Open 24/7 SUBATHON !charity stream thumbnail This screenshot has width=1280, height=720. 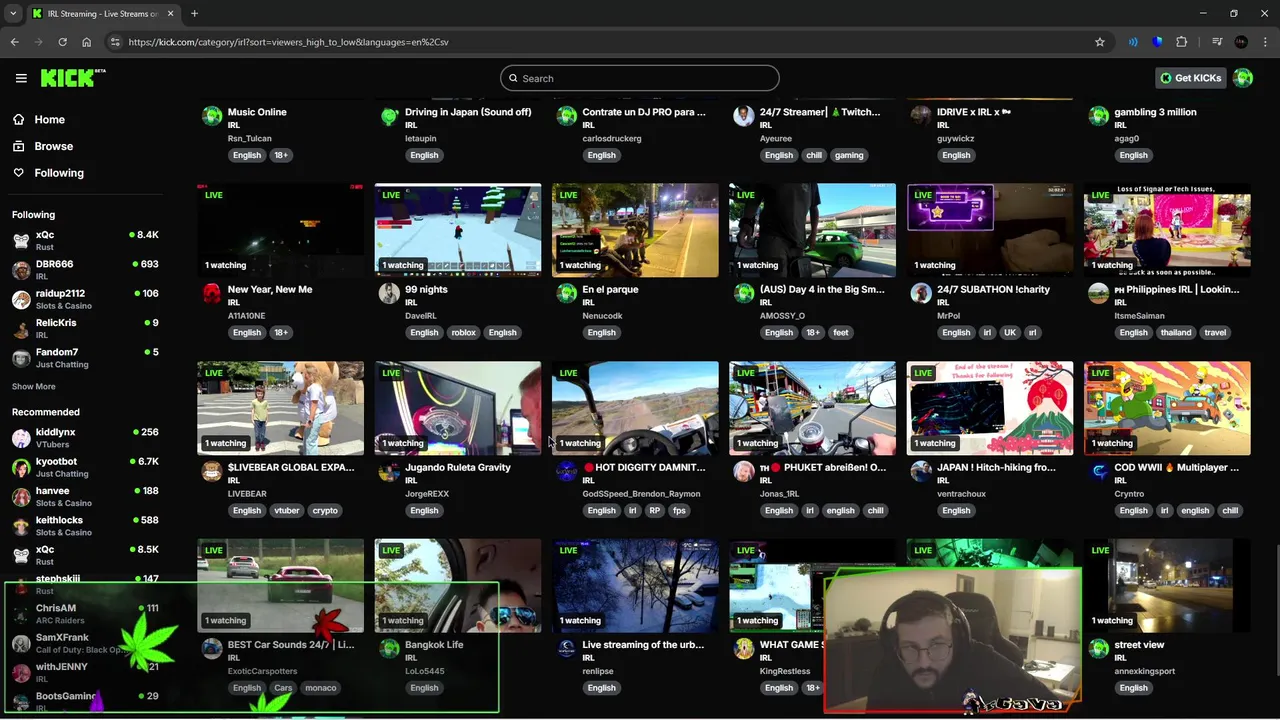(x=990, y=230)
